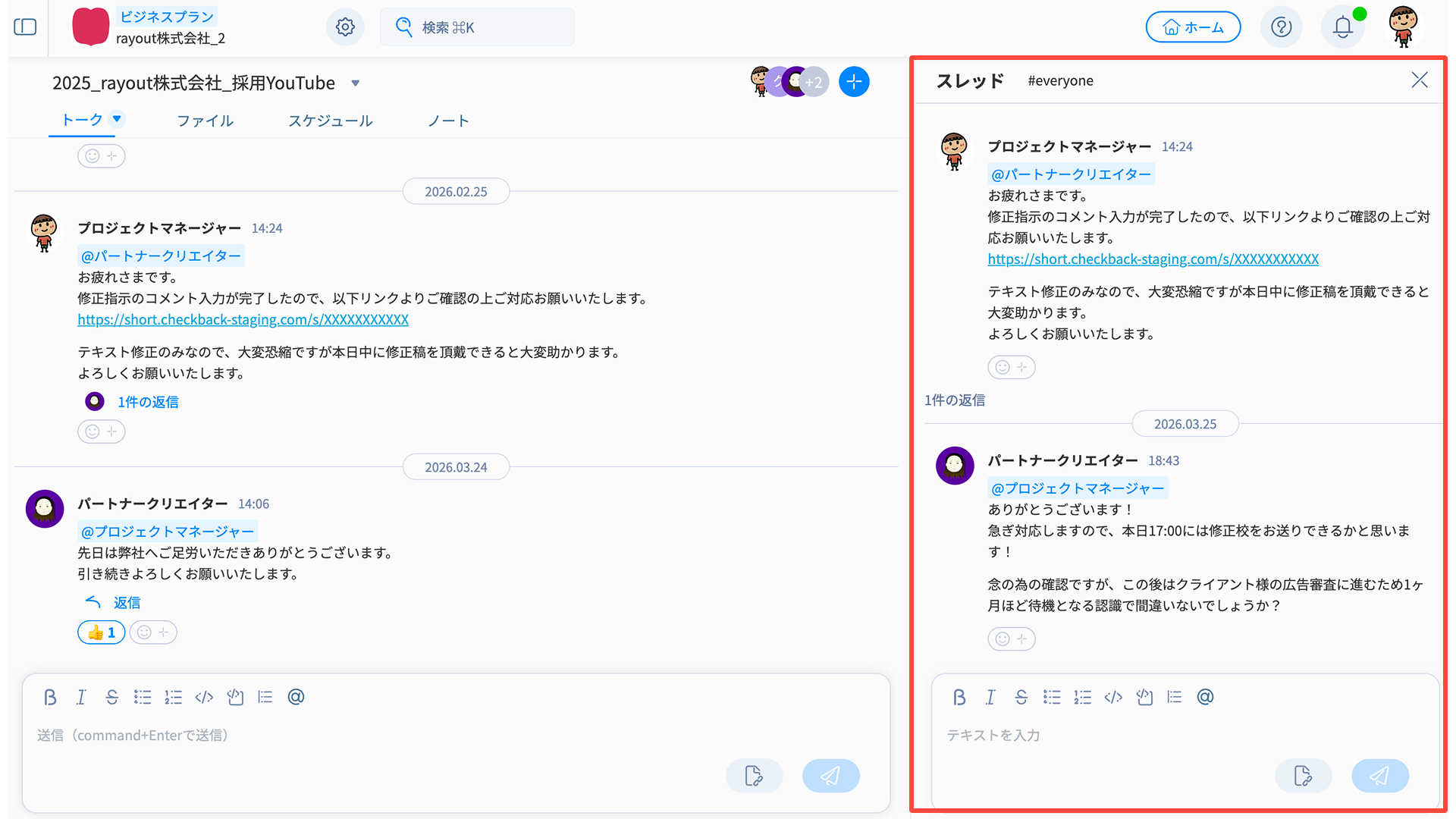Viewport: 1456px width, 819px height.
Task: Click the ホーム button
Action: (x=1193, y=27)
